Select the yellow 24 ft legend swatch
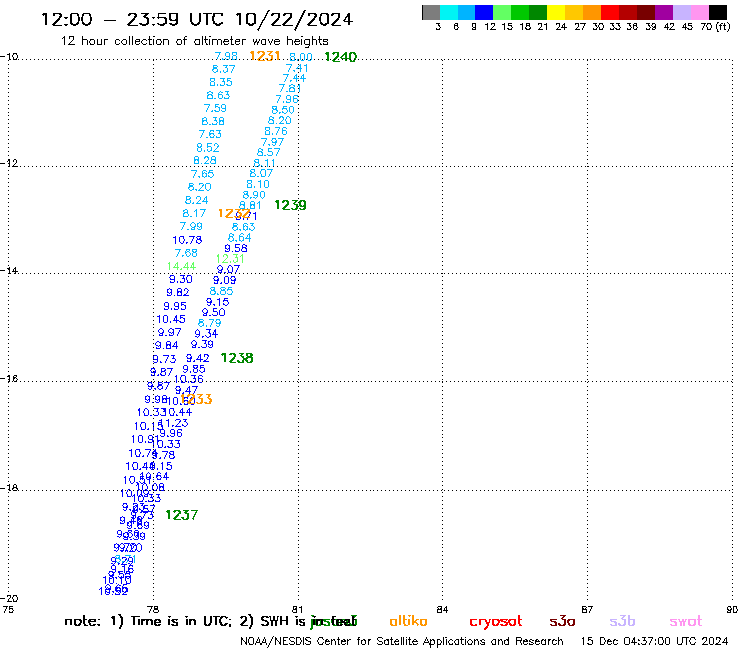Viewport: 740px width, 650px height. (x=556, y=12)
